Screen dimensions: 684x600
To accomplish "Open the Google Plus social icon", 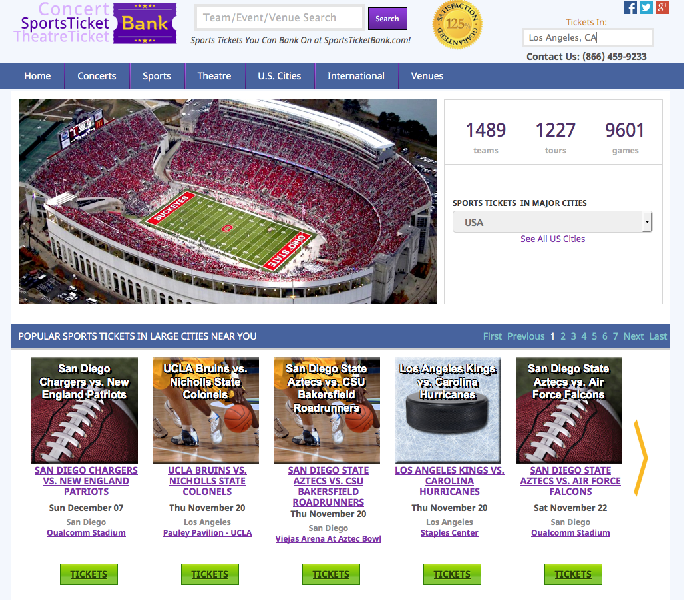I will [662, 7].
